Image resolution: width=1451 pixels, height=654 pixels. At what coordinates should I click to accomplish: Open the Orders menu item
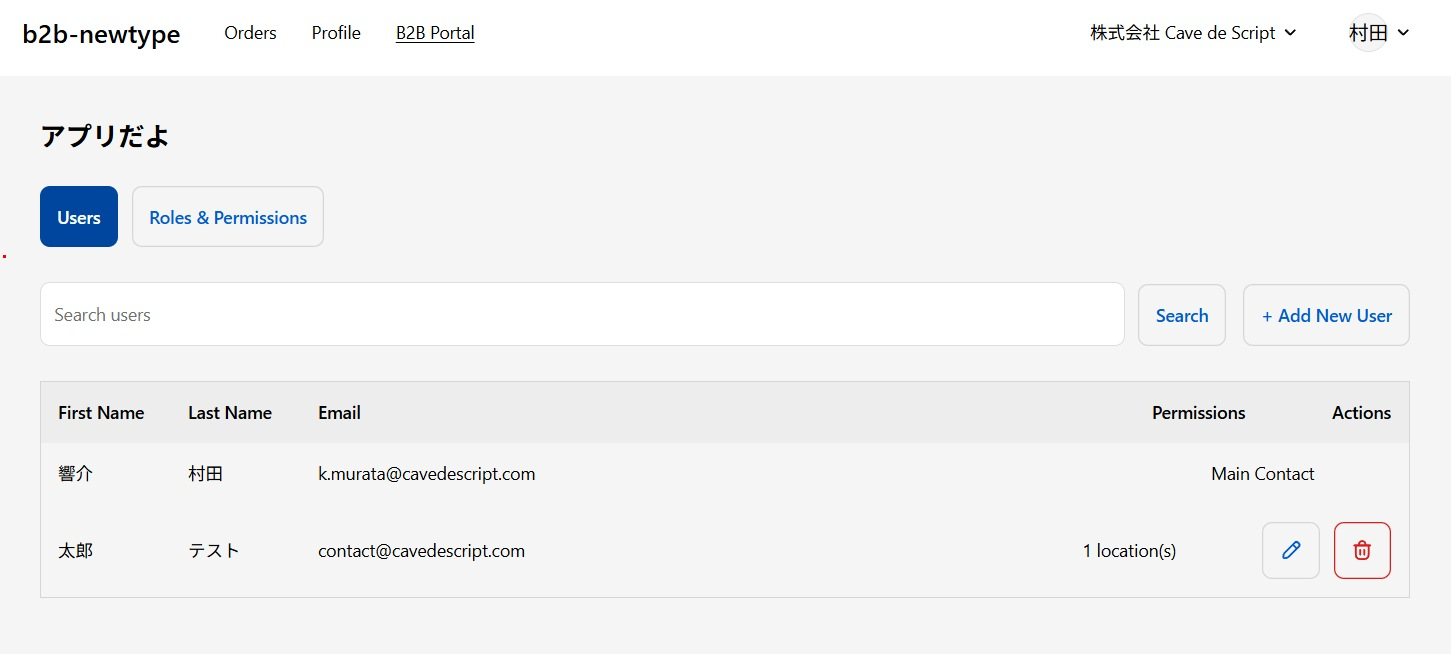(x=250, y=33)
